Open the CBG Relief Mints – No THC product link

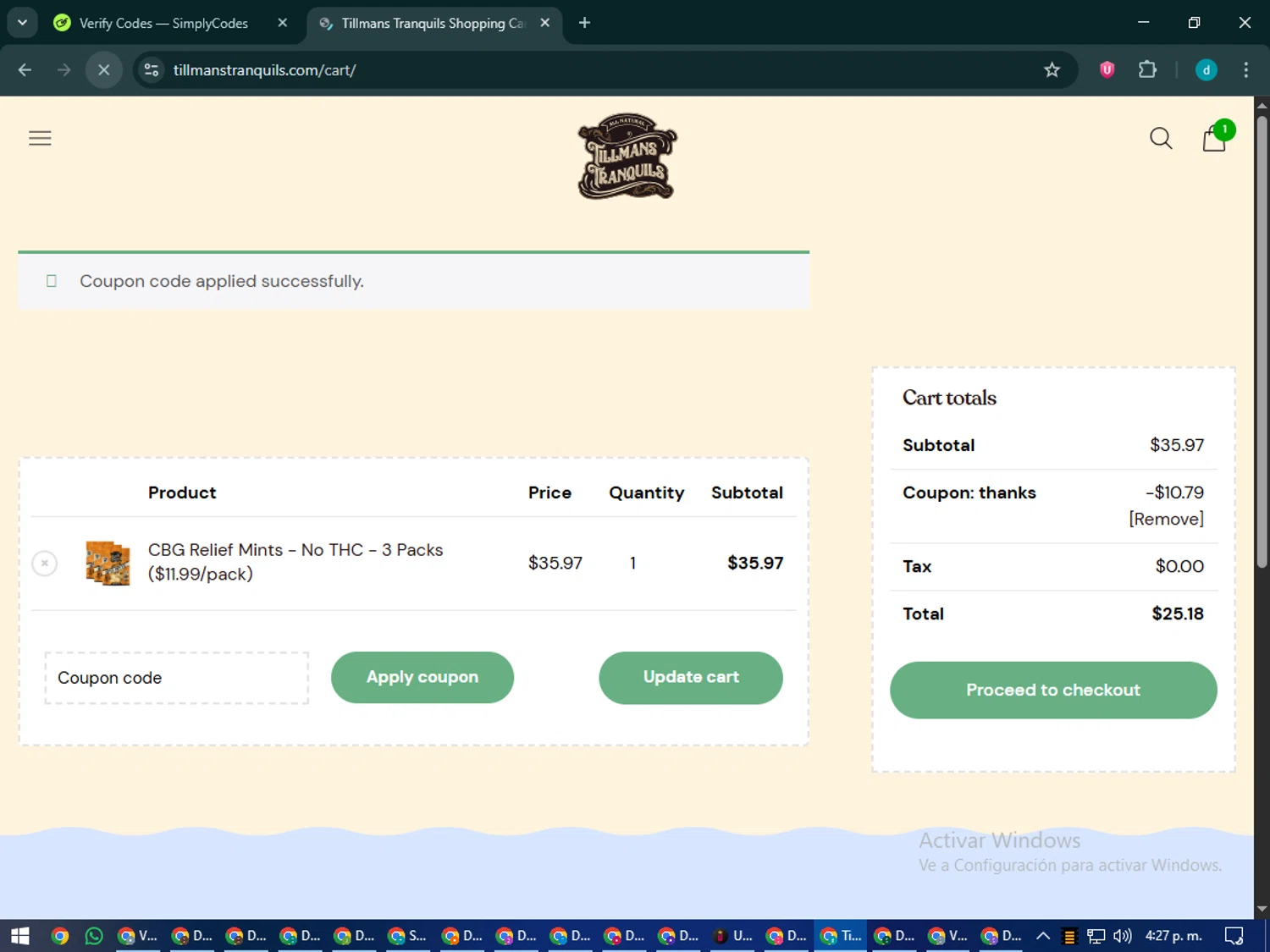[x=295, y=562]
